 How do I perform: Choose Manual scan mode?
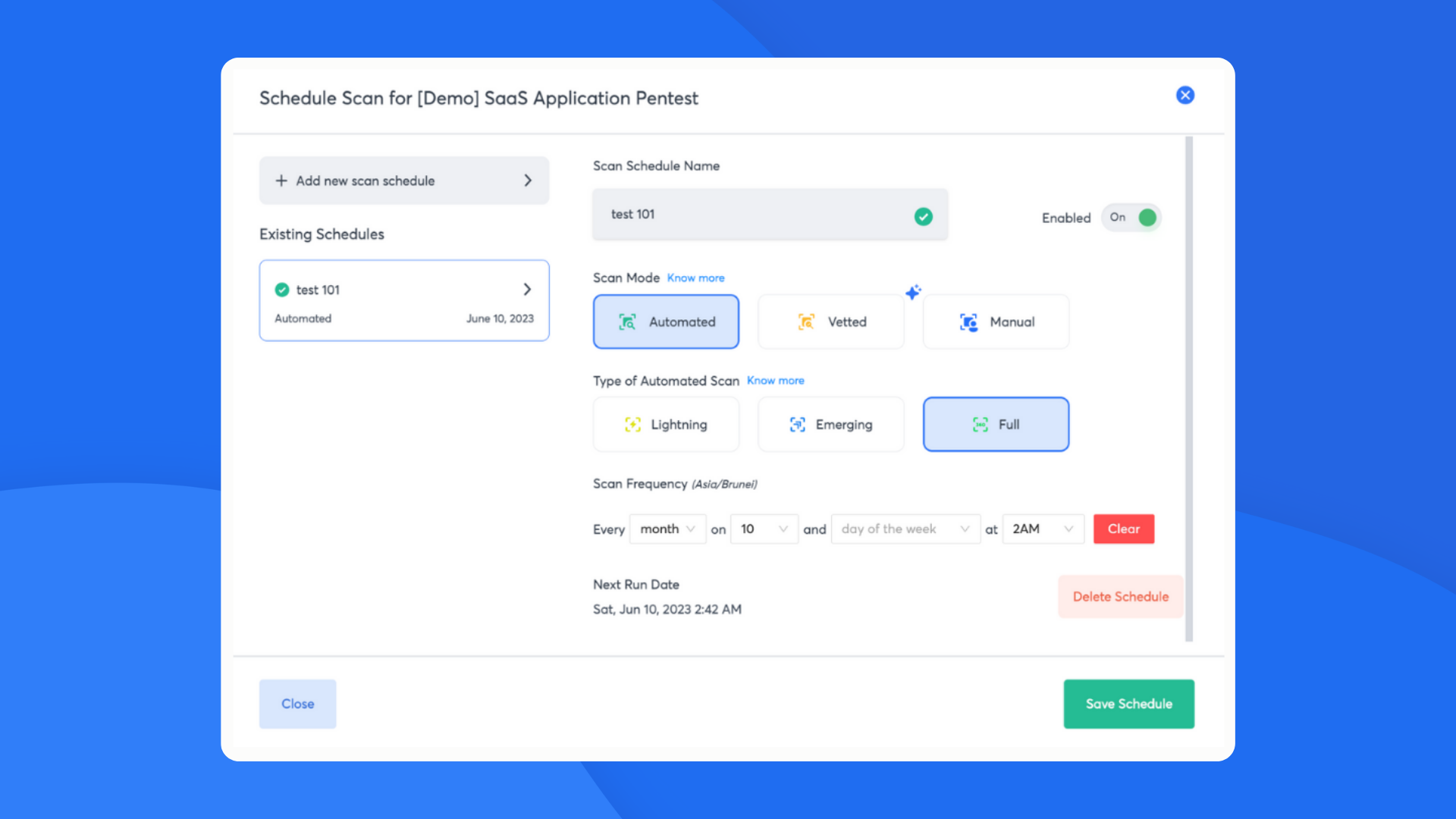(996, 322)
